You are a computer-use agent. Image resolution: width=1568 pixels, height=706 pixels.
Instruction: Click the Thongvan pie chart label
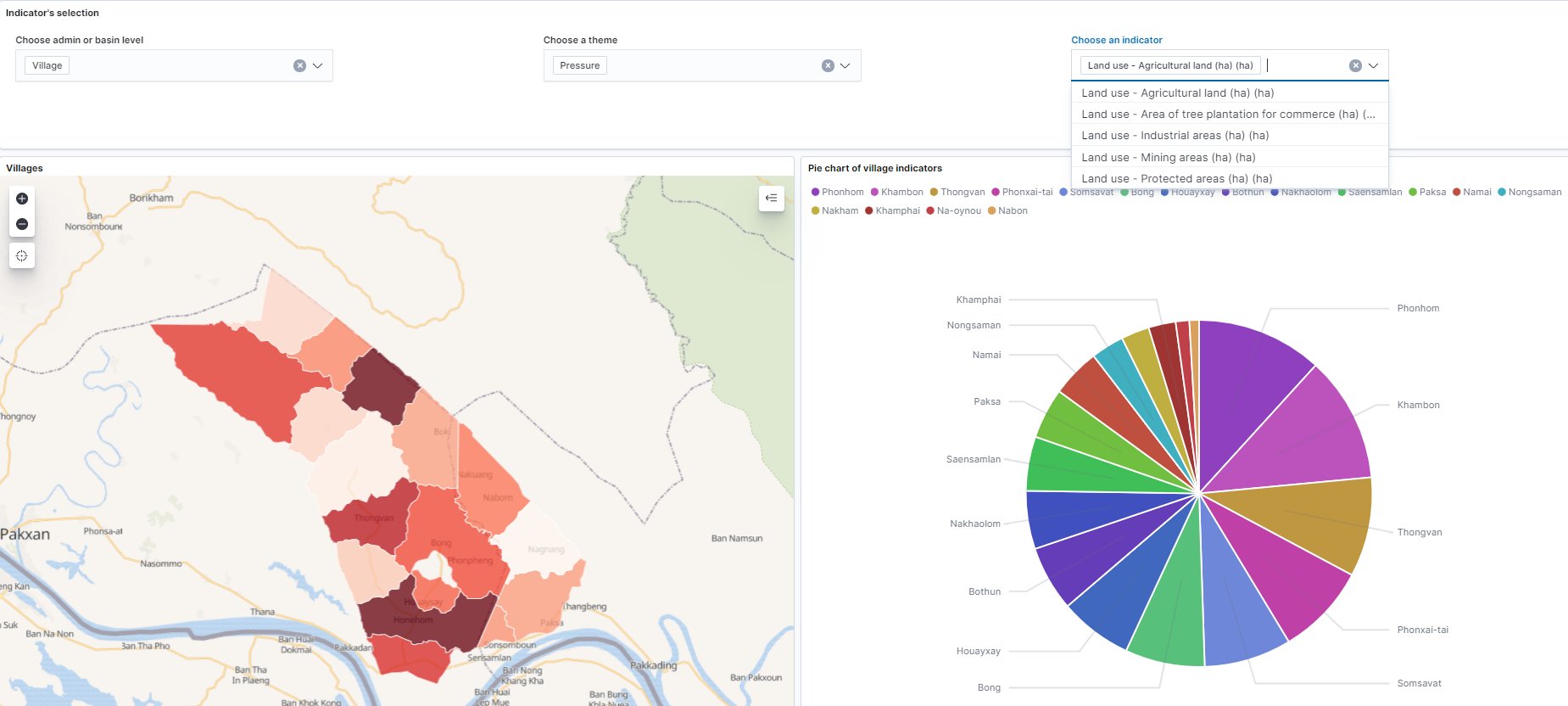(1419, 533)
